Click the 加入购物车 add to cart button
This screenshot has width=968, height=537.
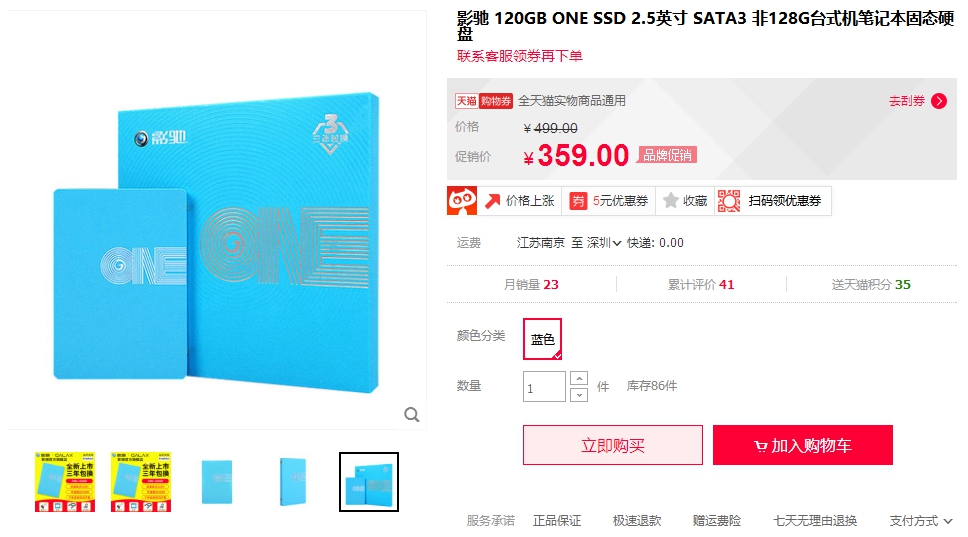click(803, 445)
